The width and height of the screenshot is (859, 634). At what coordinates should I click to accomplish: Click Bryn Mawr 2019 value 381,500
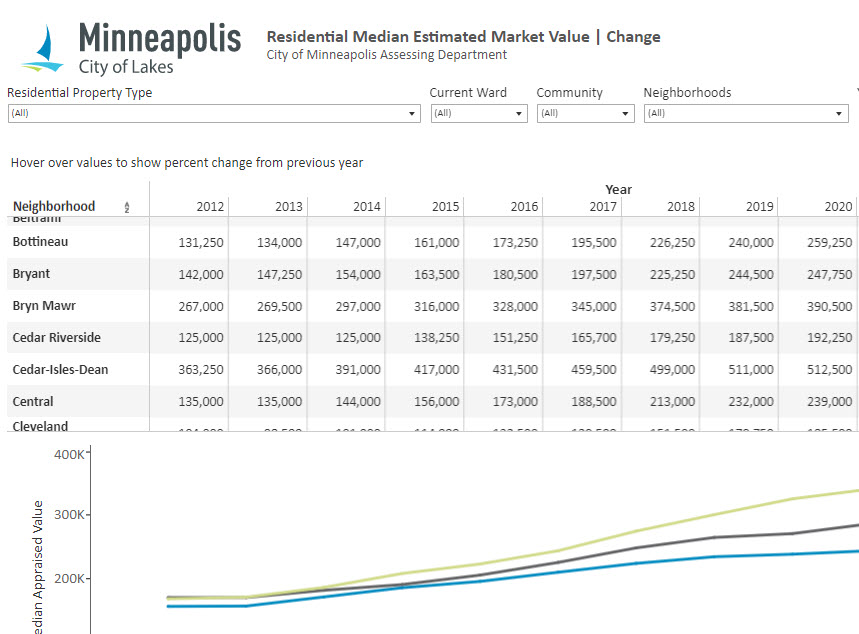tap(751, 306)
